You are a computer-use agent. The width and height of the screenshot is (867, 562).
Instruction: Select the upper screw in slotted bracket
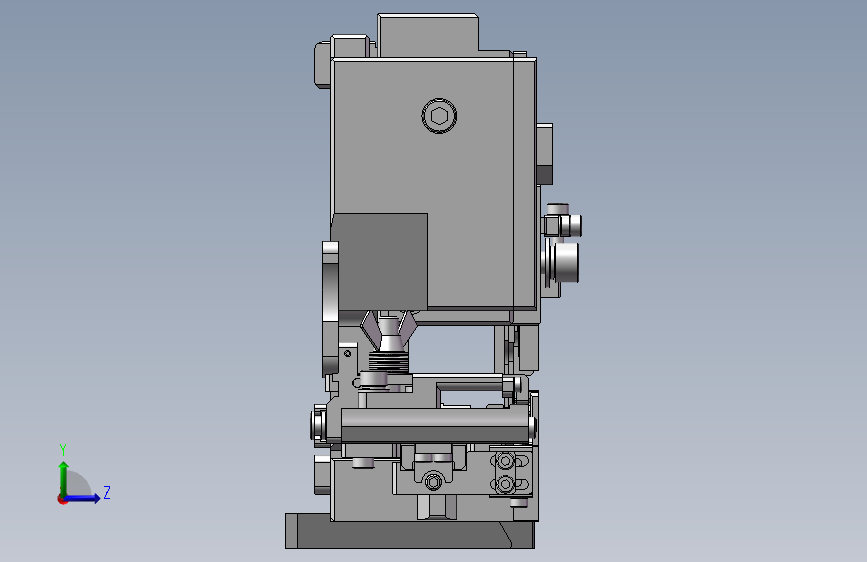click(x=505, y=460)
